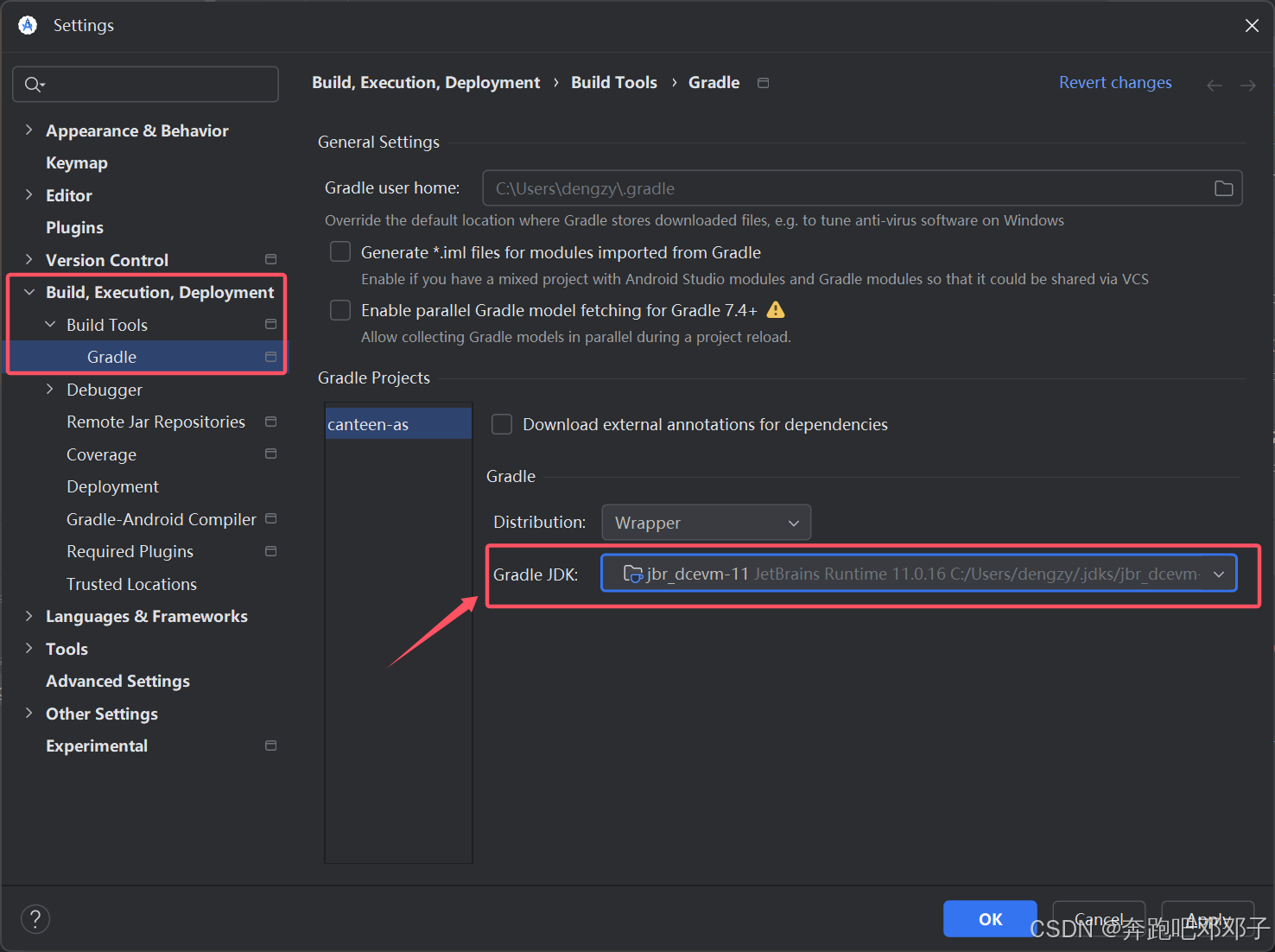Click the warning icon near parallel Gradle fetching
Viewport: 1275px width, 952px height.
pyautogui.click(x=776, y=309)
